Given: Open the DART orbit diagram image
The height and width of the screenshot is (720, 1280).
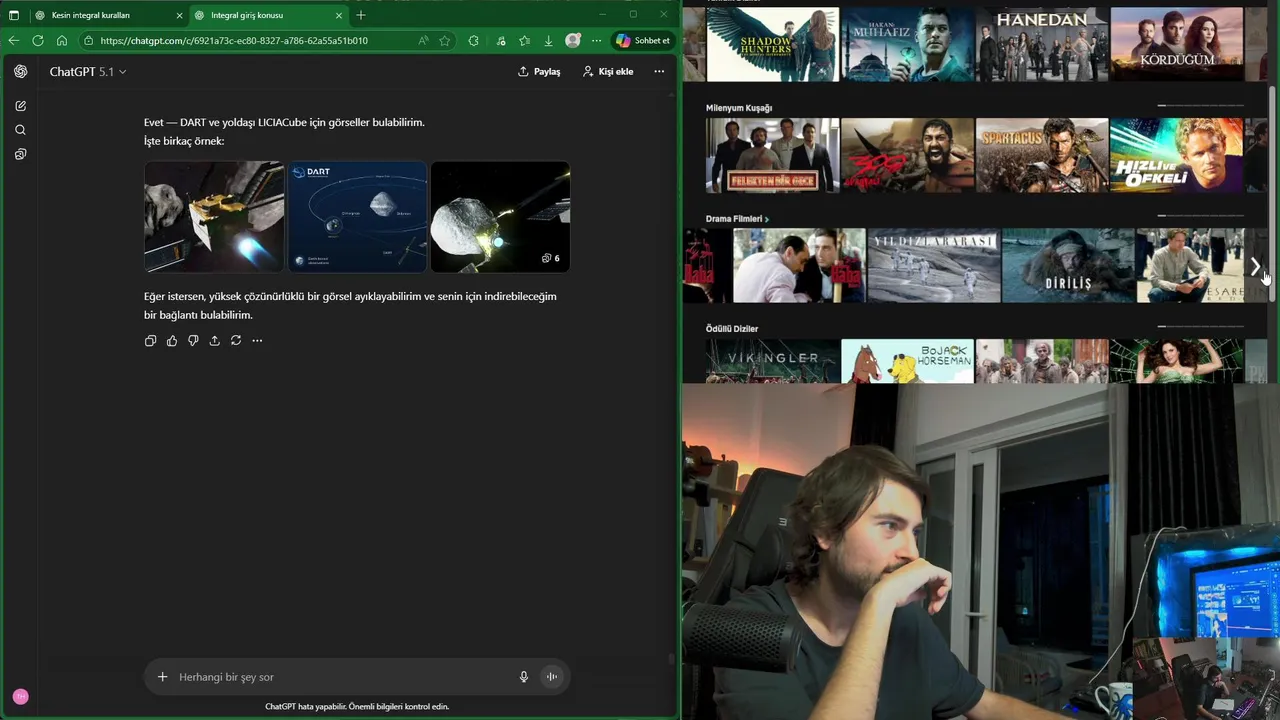Looking at the screenshot, I should click(x=358, y=217).
